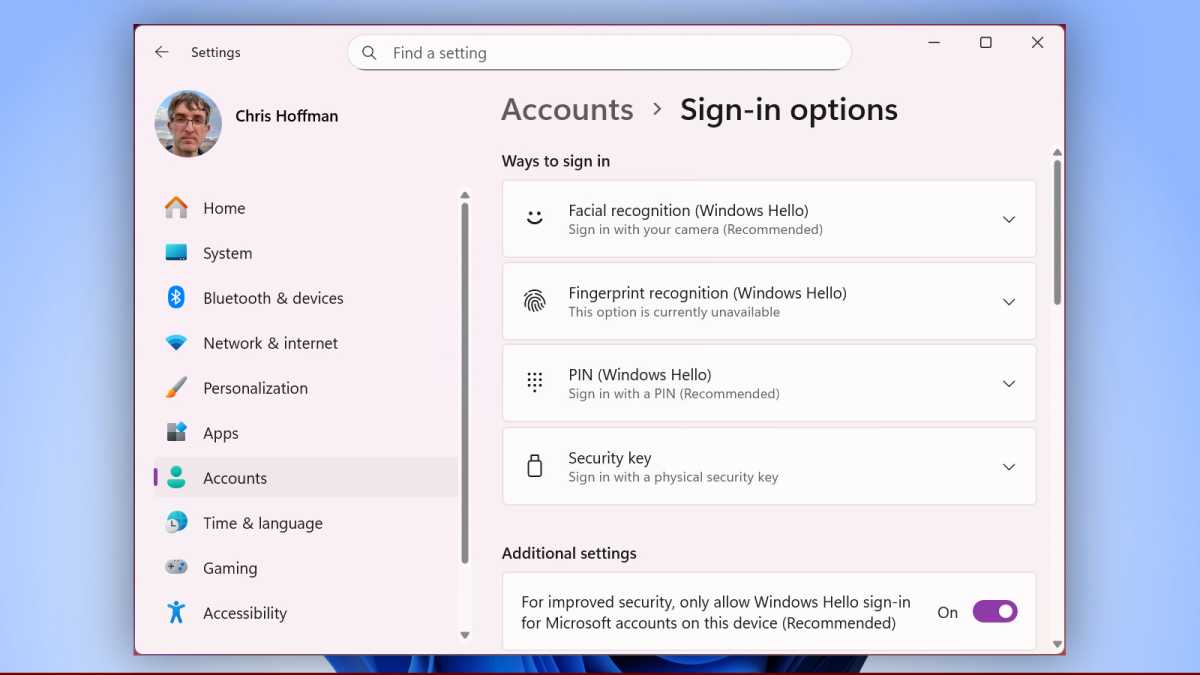1200x675 pixels.
Task: Click the Find a setting search box
Action: point(599,52)
